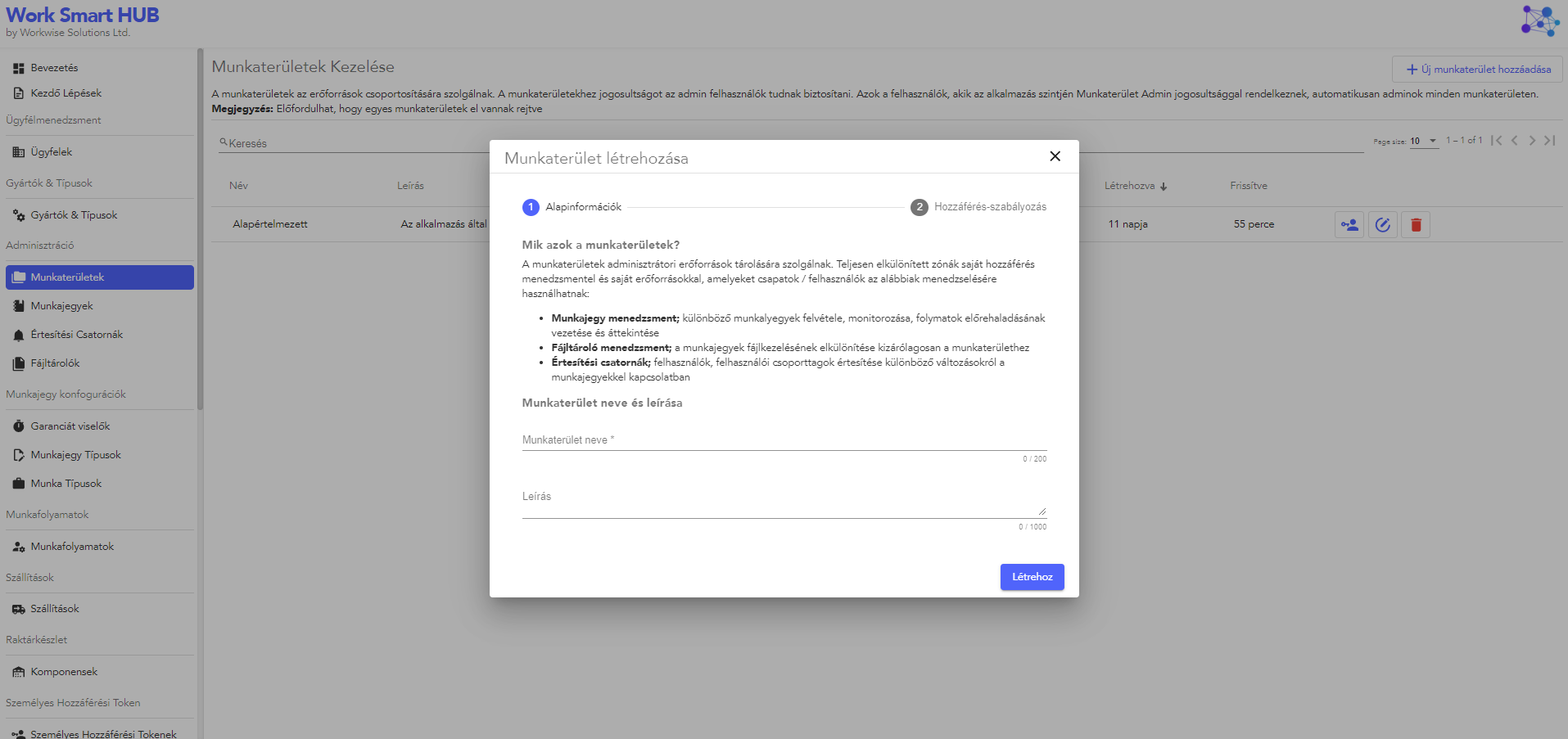Sort table by the Létrehozva column

click(1135, 186)
